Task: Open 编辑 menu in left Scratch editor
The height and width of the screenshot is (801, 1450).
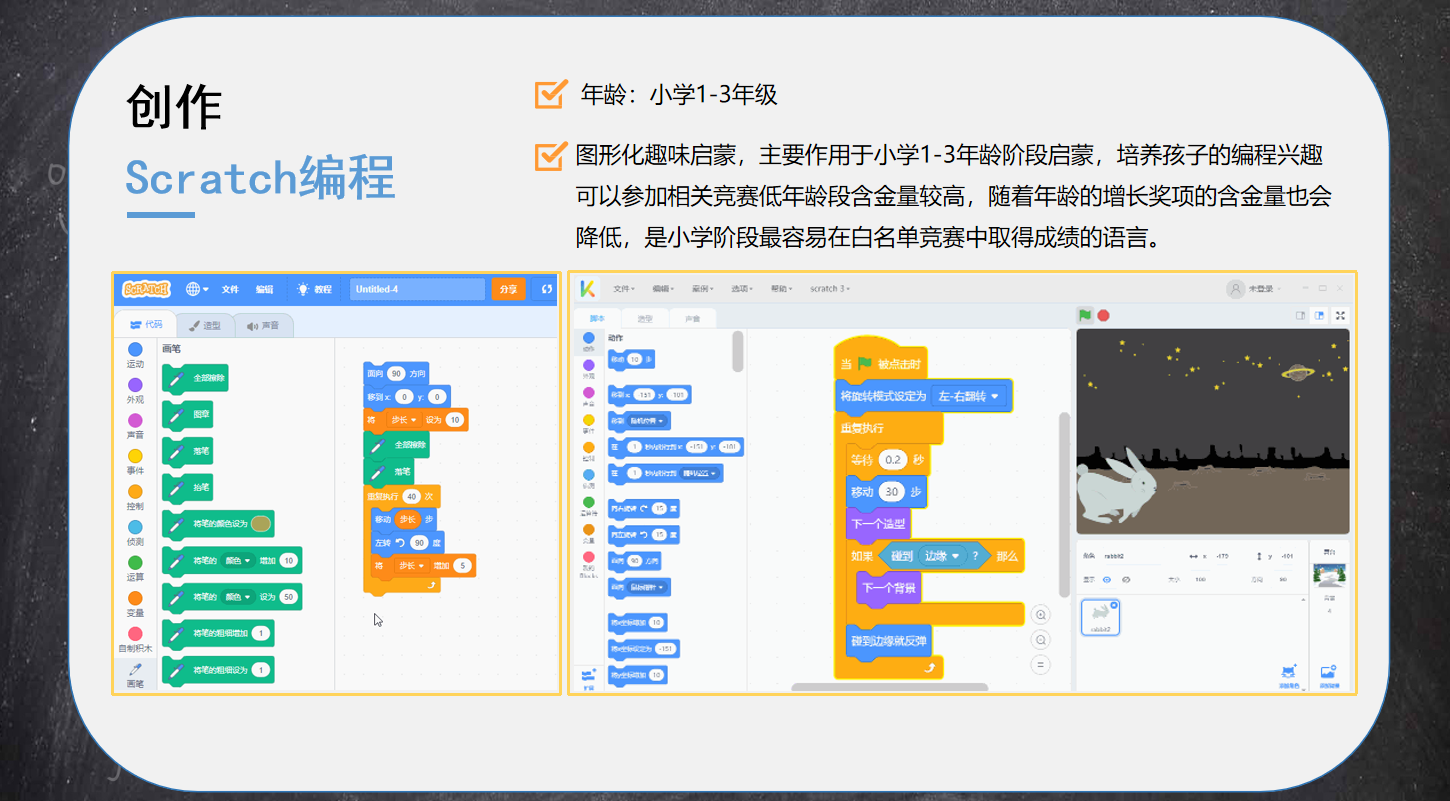Action: click(264, 289)
